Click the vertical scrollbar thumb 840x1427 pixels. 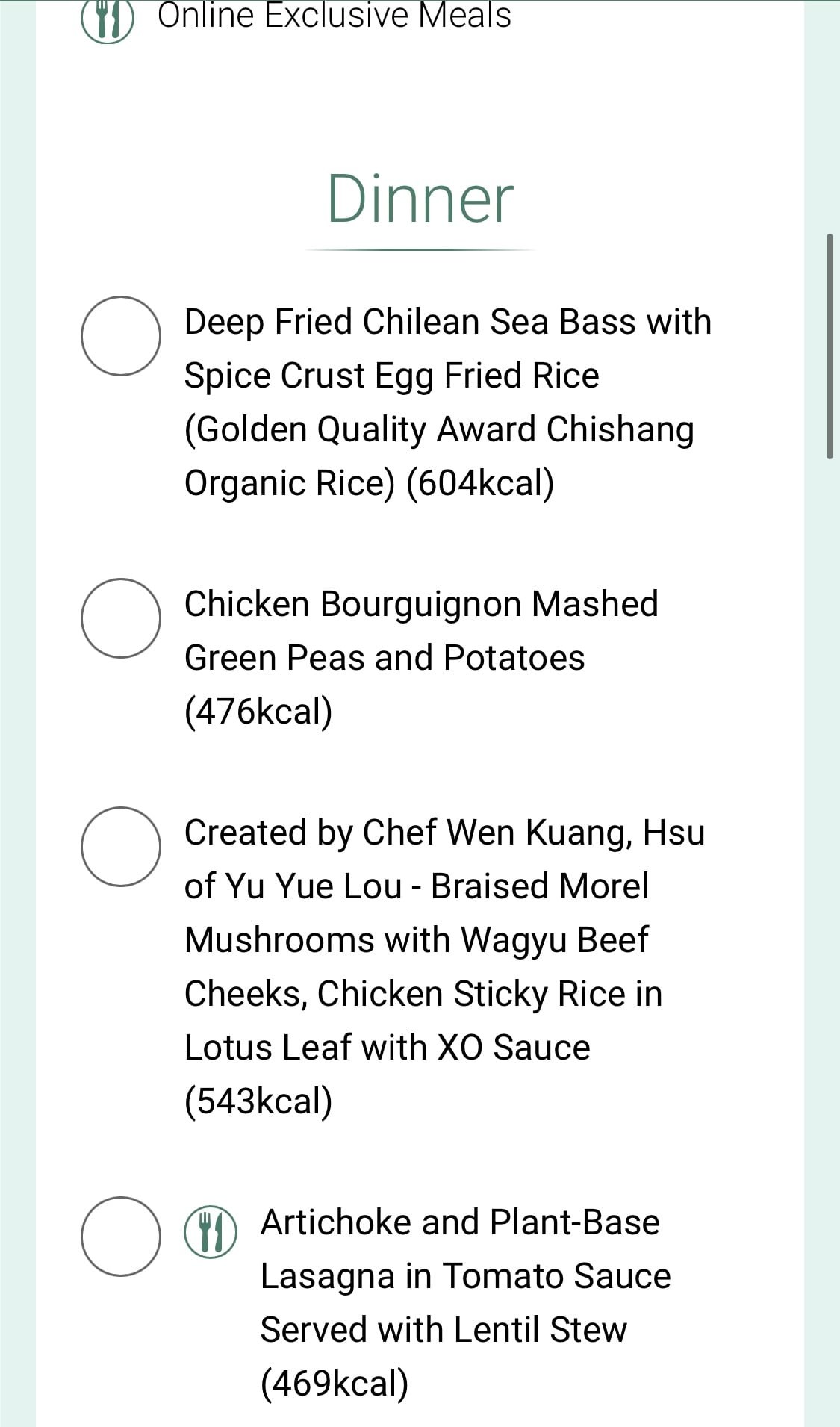(x=830, y=346)
